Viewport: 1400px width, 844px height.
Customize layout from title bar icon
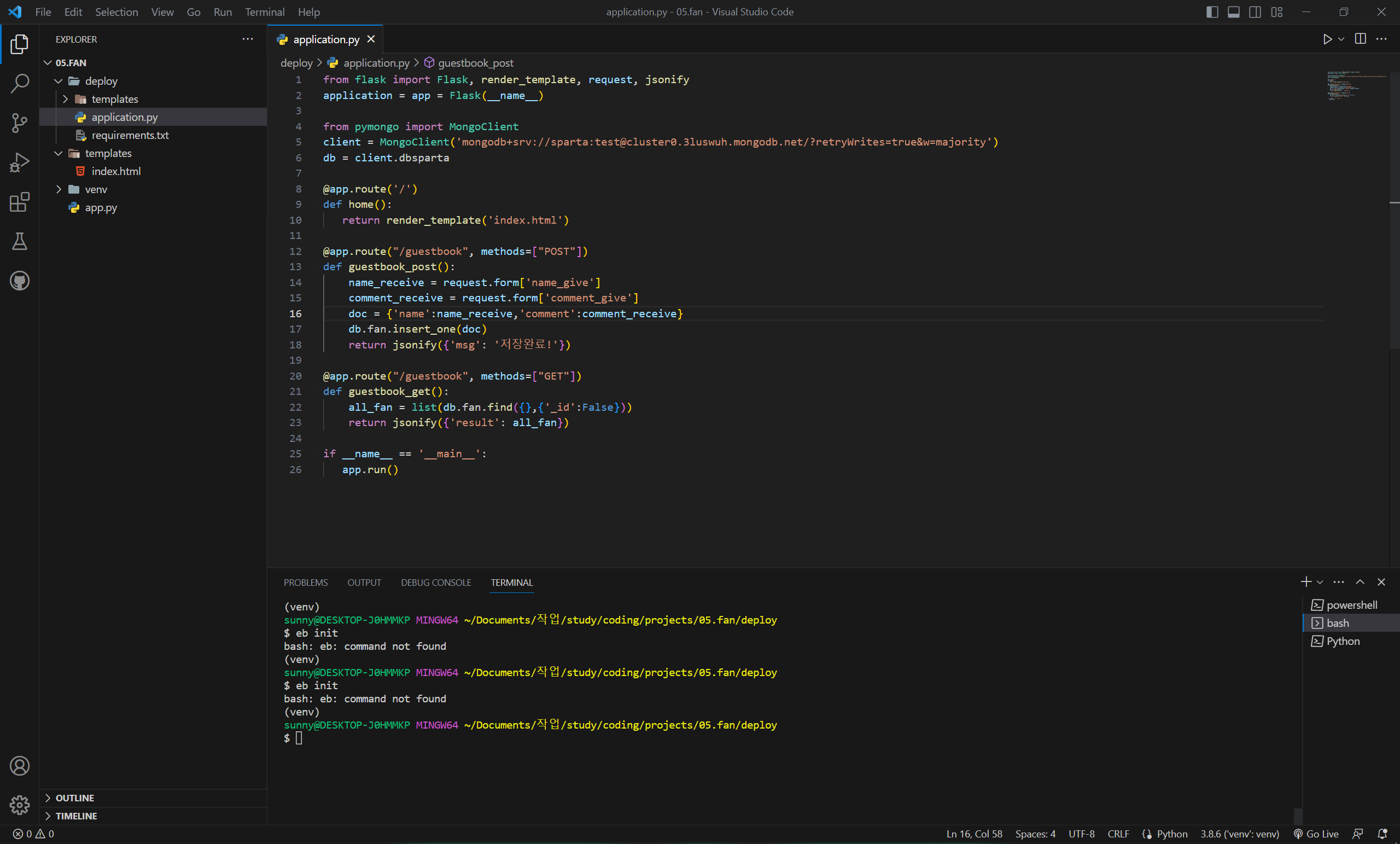point(1277,12)
